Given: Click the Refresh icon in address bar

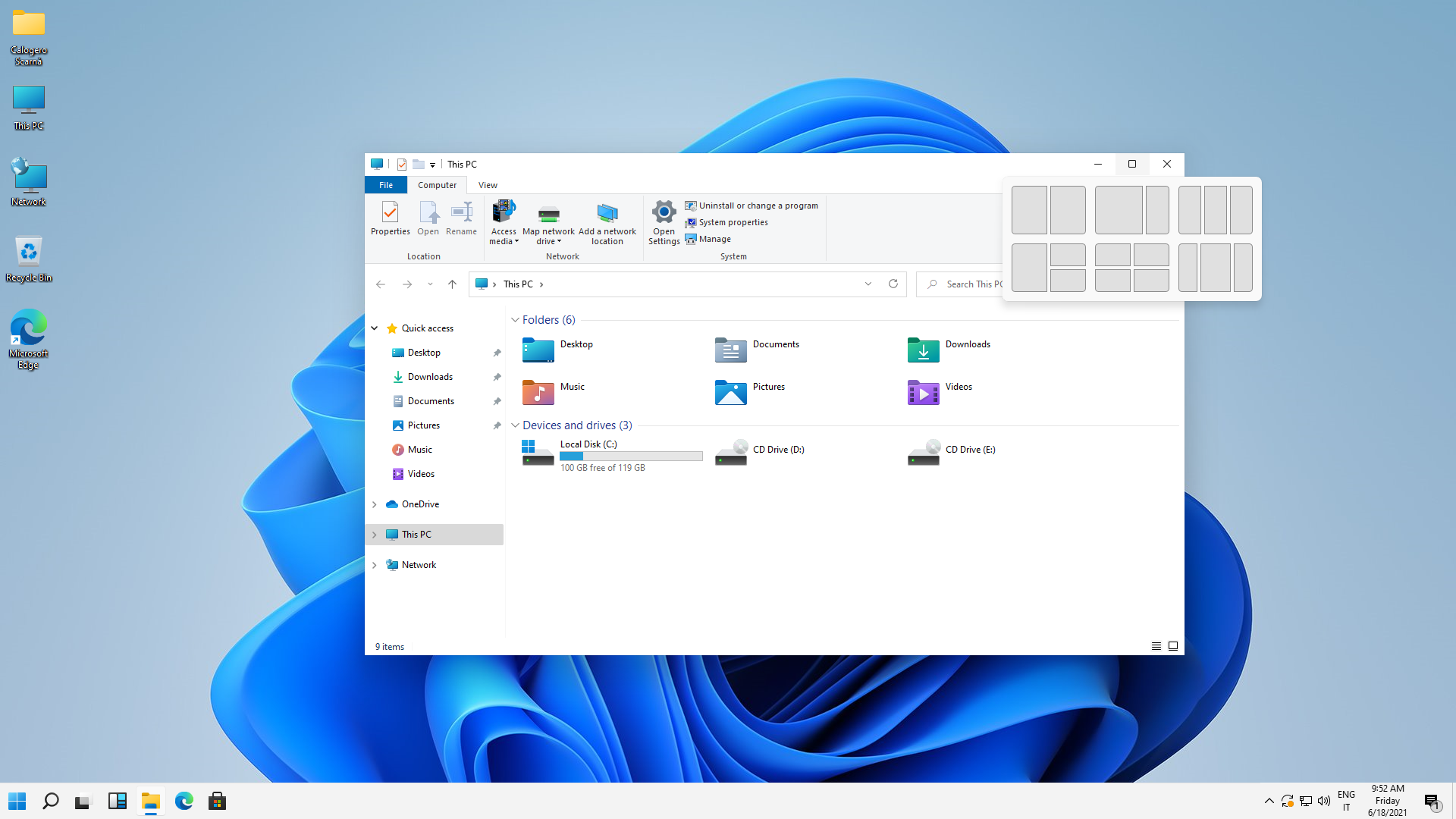Looking at the screenshot, I should (893, 284).
